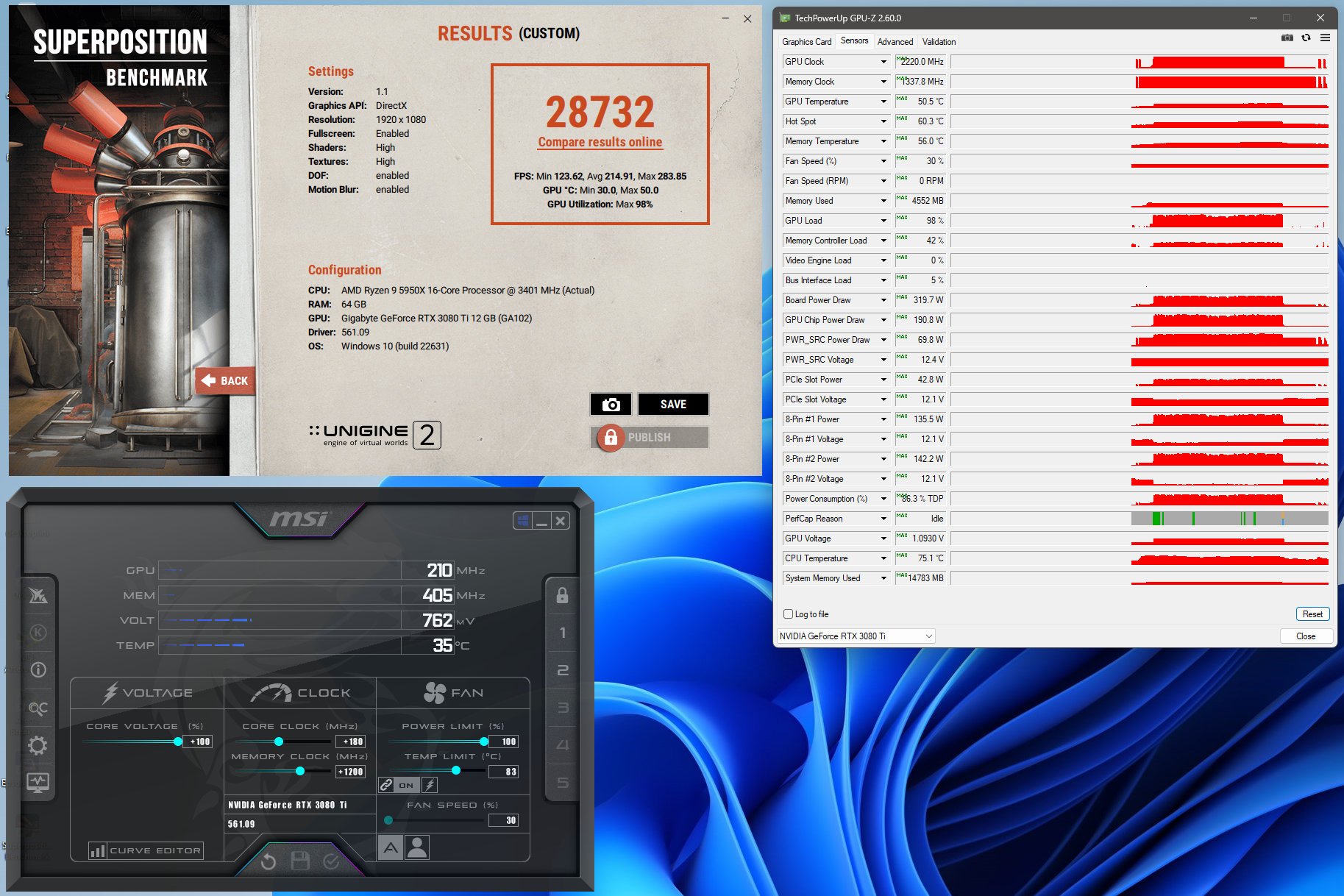Expand the GPU Clock sensor dropdown
Image resolution: width=1344 pixels, height=896 pixels.
point(883,62)
